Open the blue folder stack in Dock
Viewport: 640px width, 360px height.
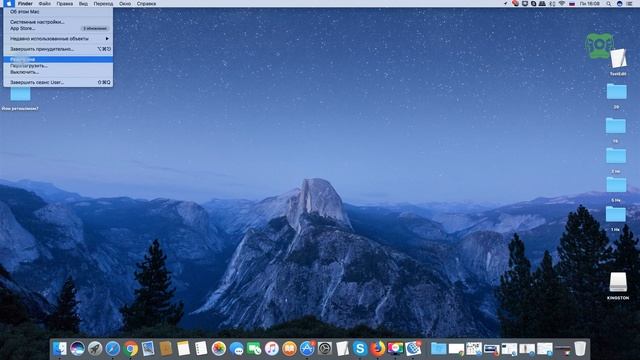click(438, 349)
